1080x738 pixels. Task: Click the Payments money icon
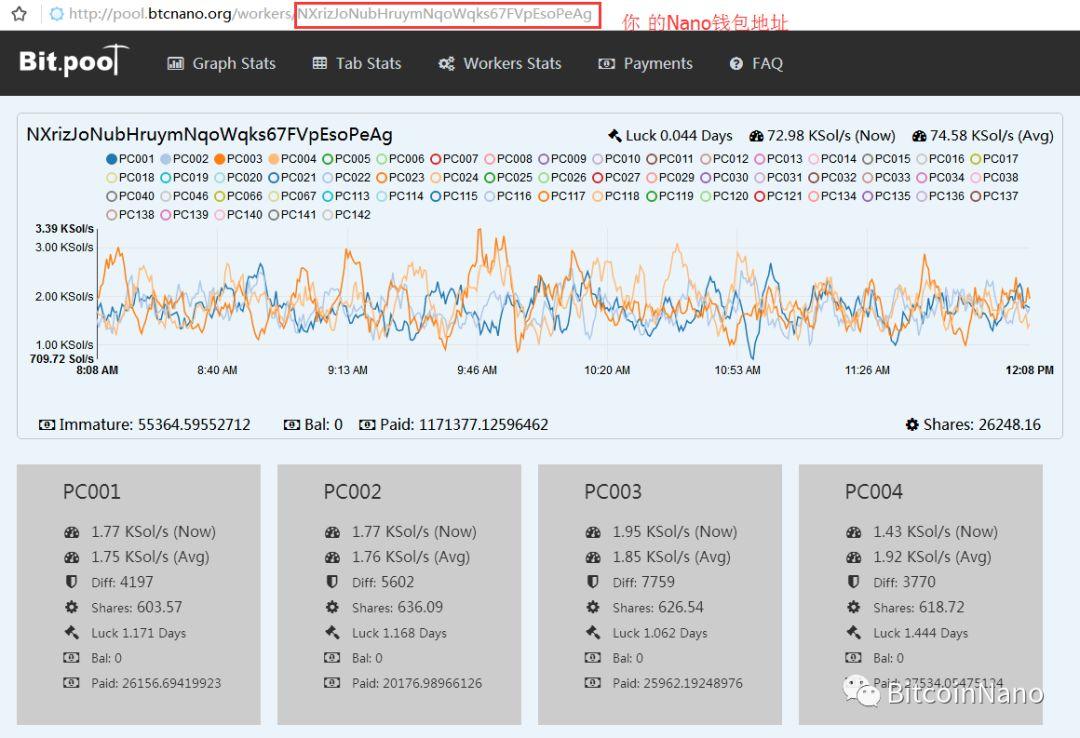click(606, 63)
